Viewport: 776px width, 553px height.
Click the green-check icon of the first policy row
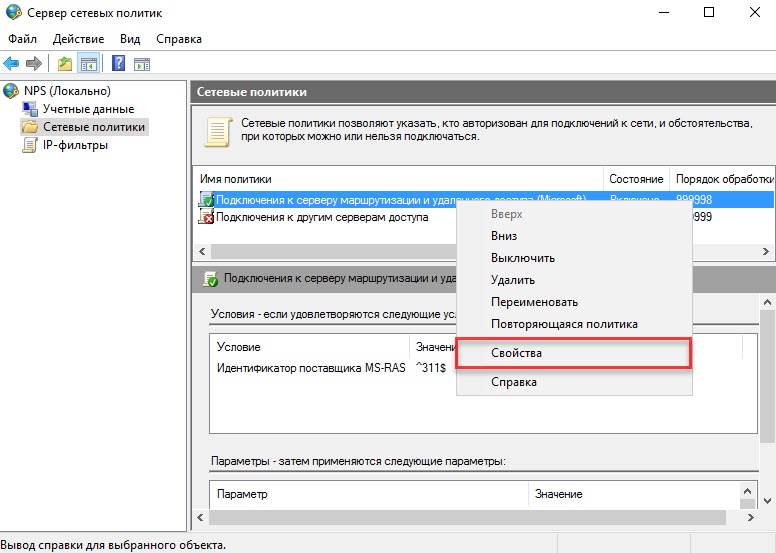[x=206, y=200]
